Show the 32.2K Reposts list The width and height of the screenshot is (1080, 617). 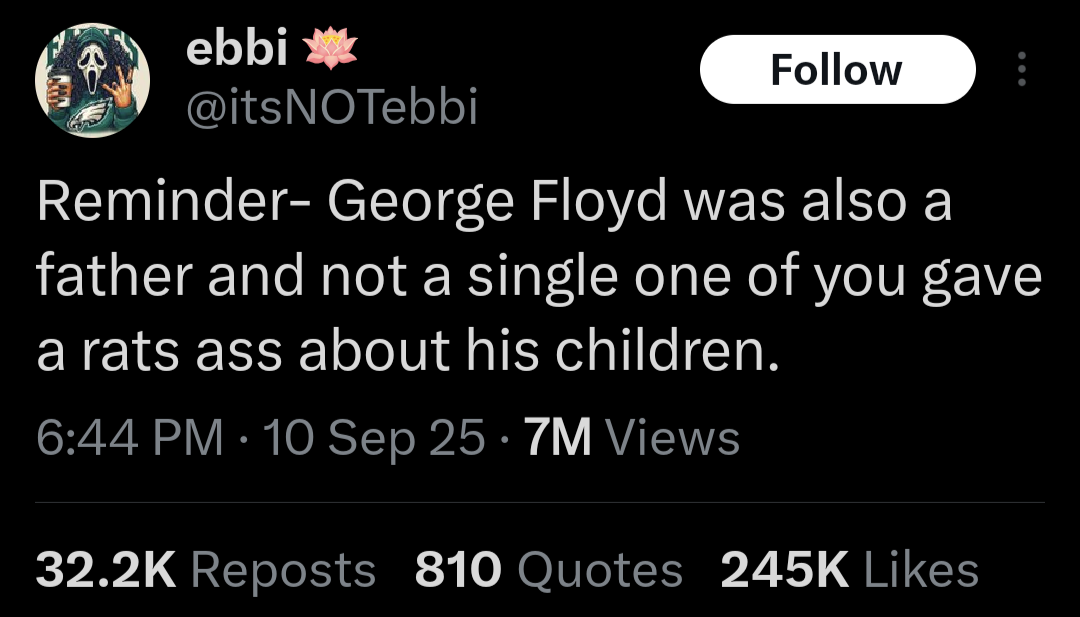coord(206,570)
